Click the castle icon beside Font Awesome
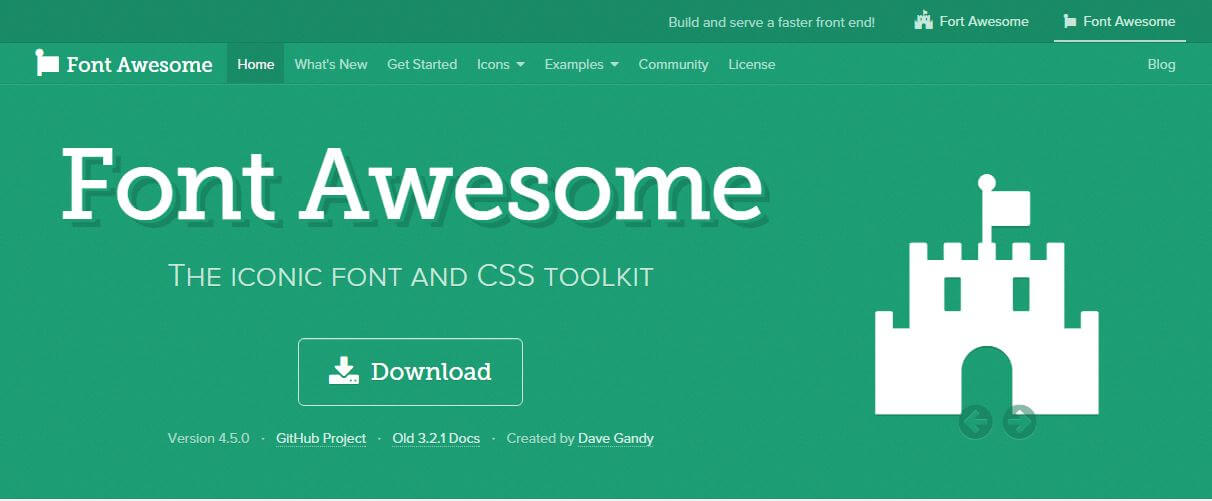Viewport: 1212px width, 501px height. 923,21
